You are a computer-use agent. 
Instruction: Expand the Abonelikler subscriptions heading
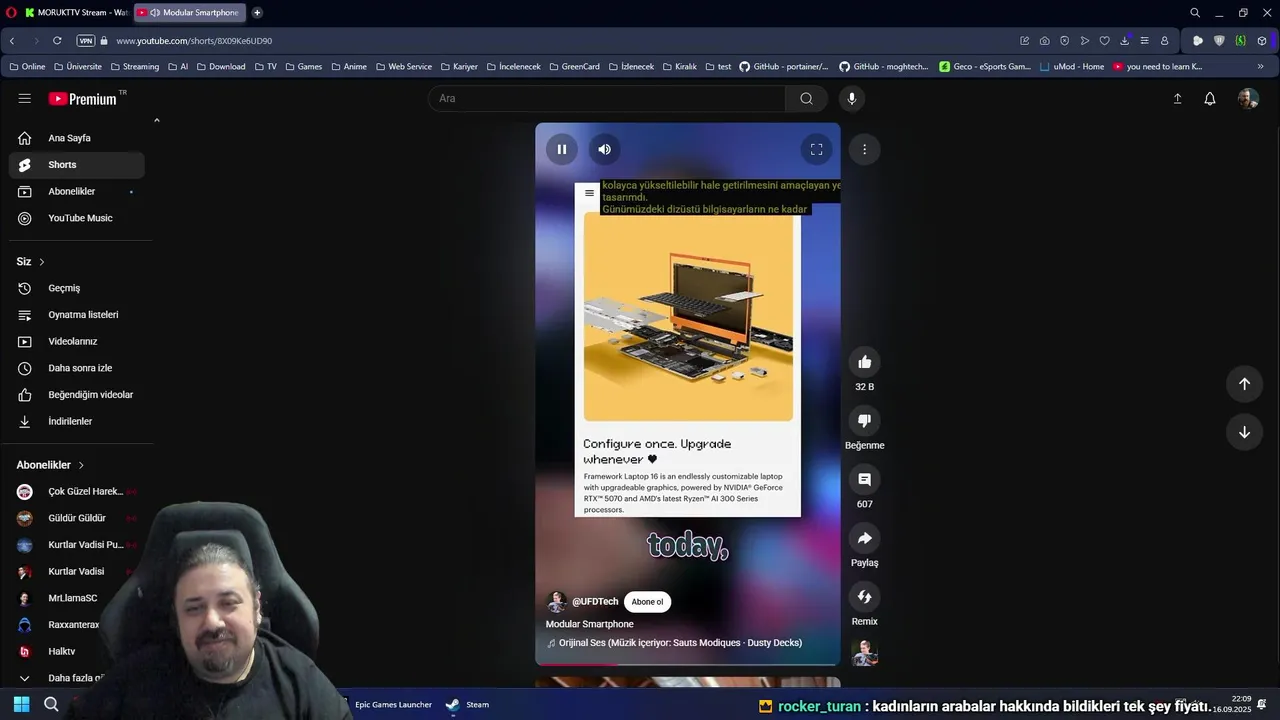[x=50, y=465]
